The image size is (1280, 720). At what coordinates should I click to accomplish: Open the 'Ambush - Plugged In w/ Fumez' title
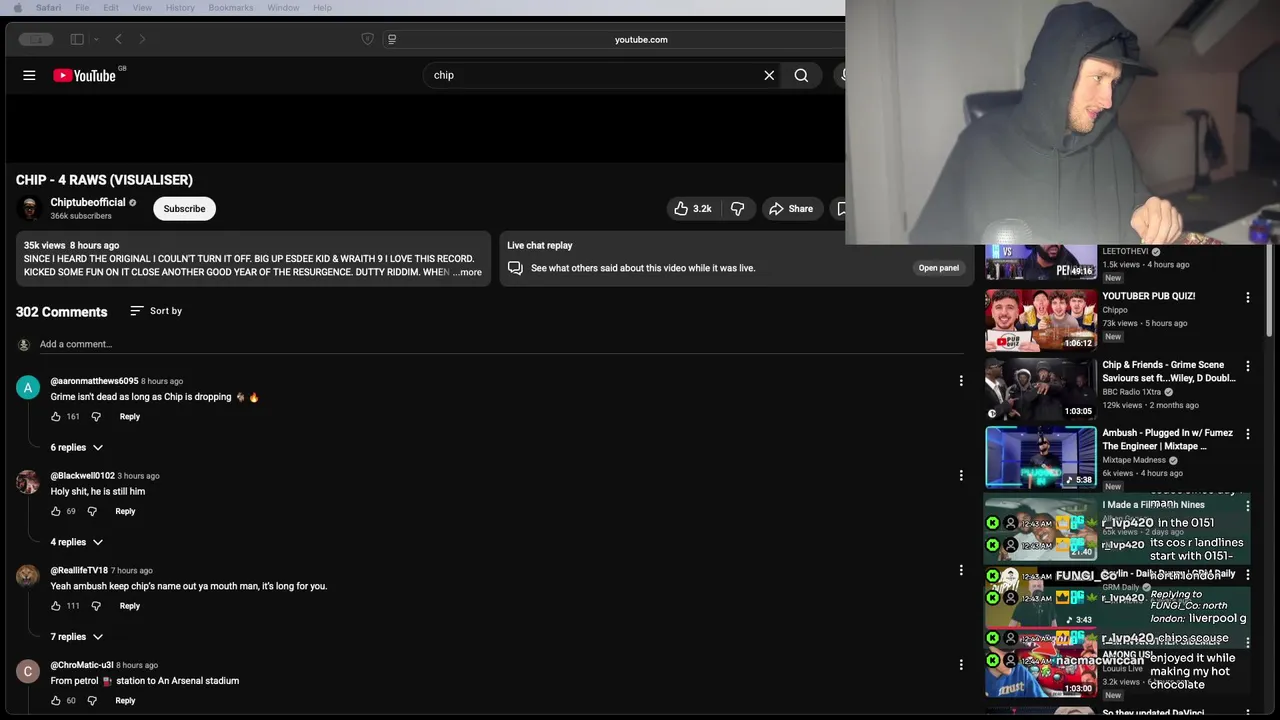coord(1167,440)
